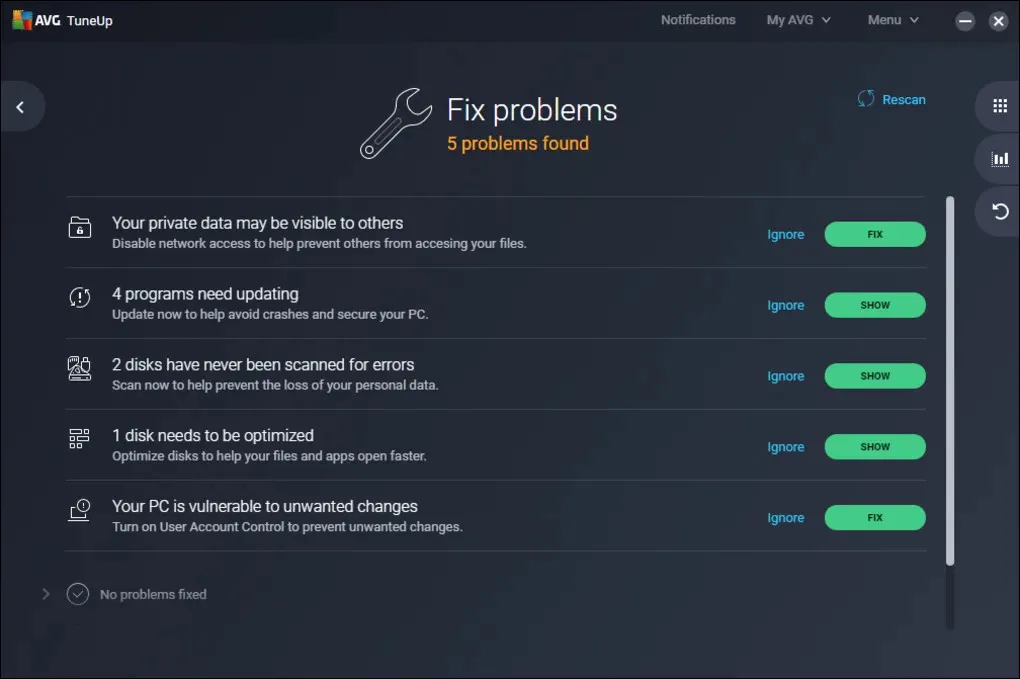Image resolution: width=1020 pixels, height=679 pixels.
Task: Open the Menu dropdown
Action: tap(892, 20)
